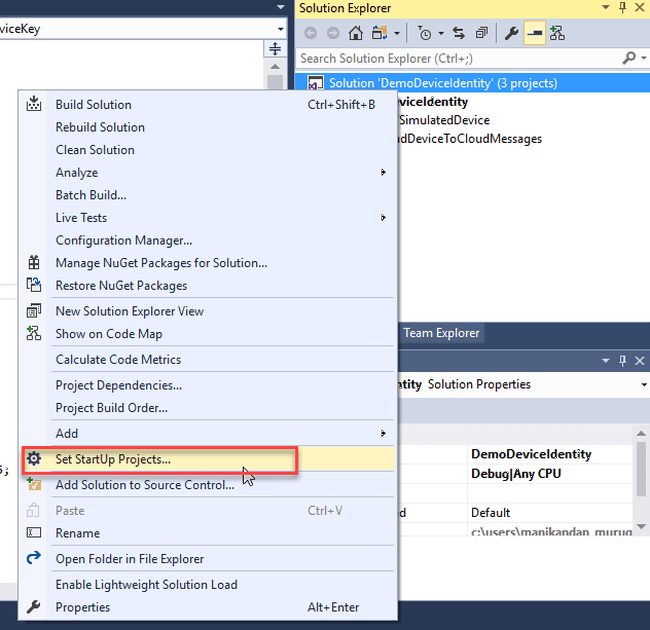Expand the Add submenu
This screenshot has width=650, height=630.
click(x=209, y=434)
